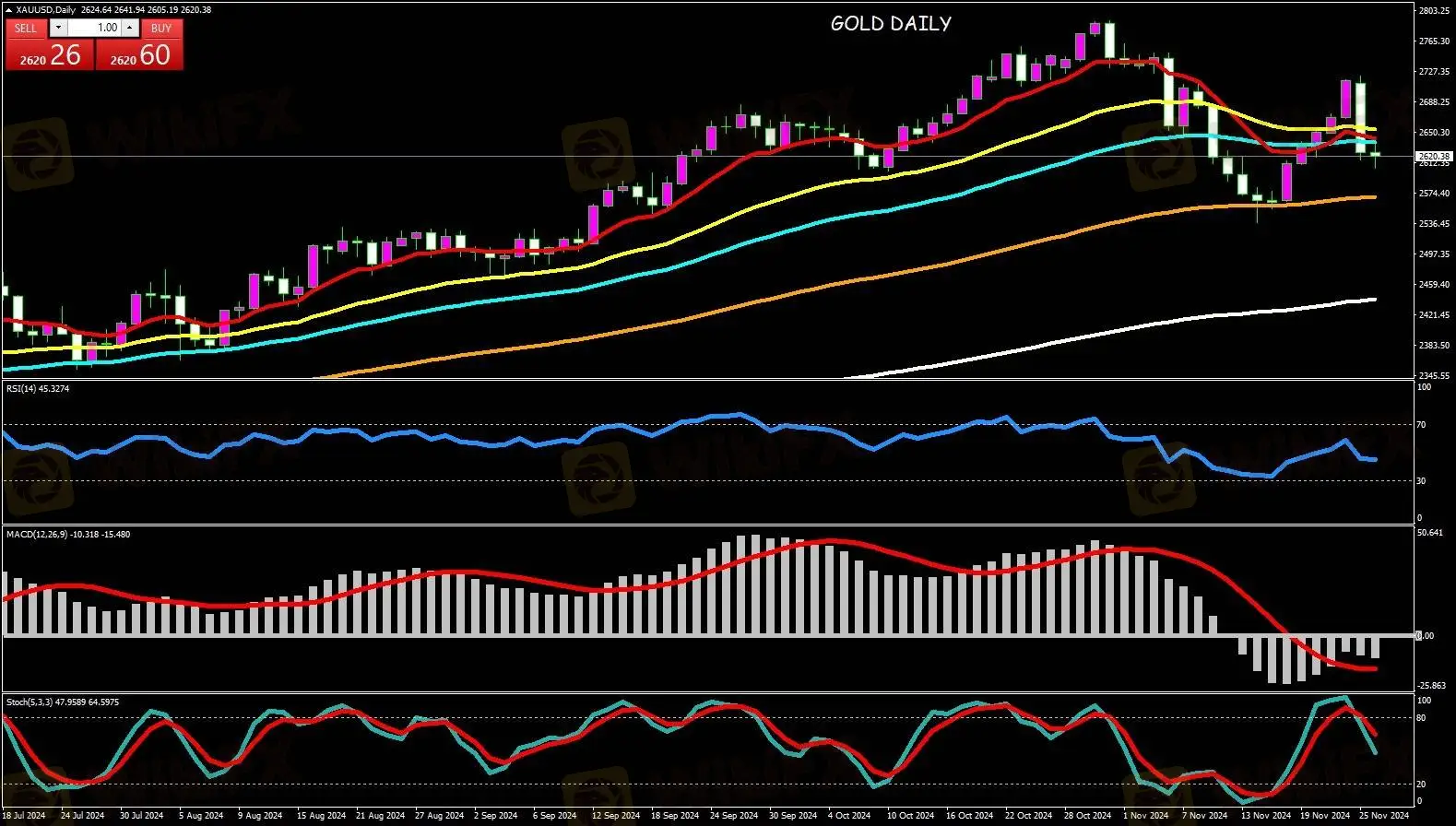
Task: Click the 24 Jul 2024 date label
Action: [x=82, y=816]
